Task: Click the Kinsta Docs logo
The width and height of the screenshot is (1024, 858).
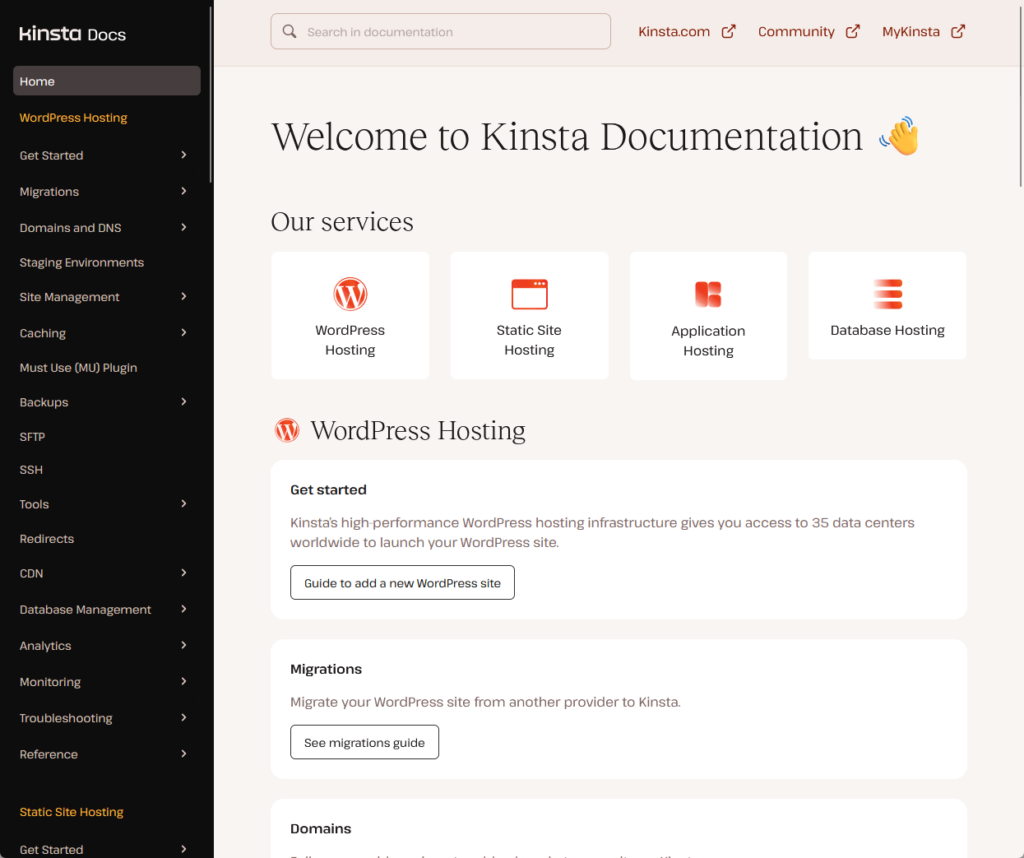Action: click(72, 34)
